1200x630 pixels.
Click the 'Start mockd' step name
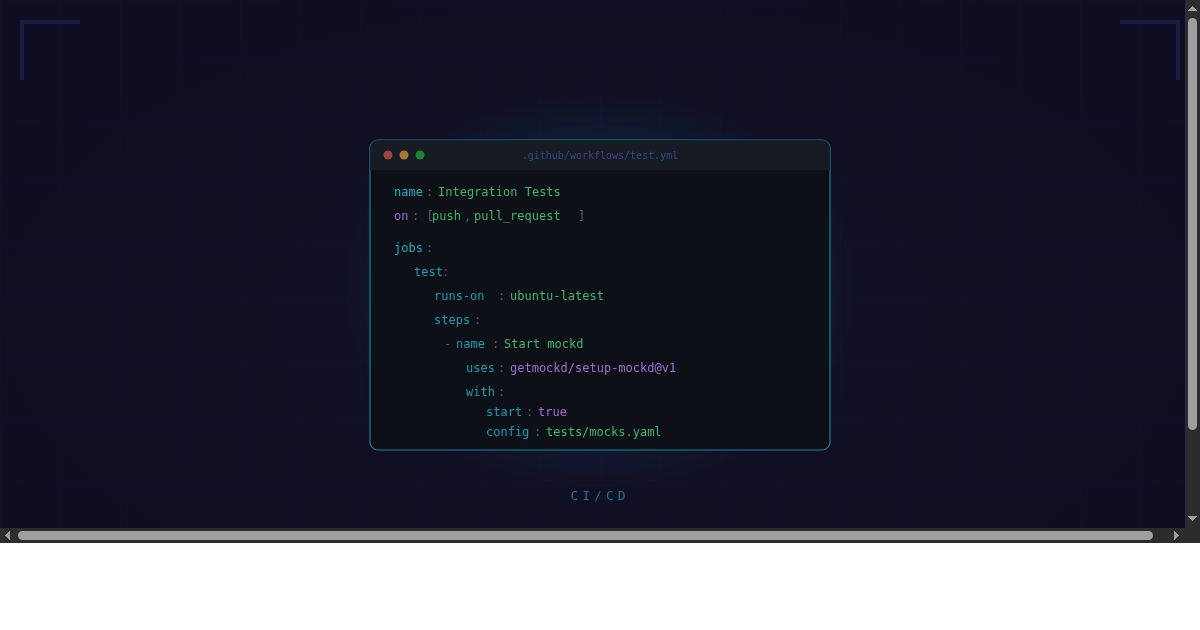tap(543, 344)
